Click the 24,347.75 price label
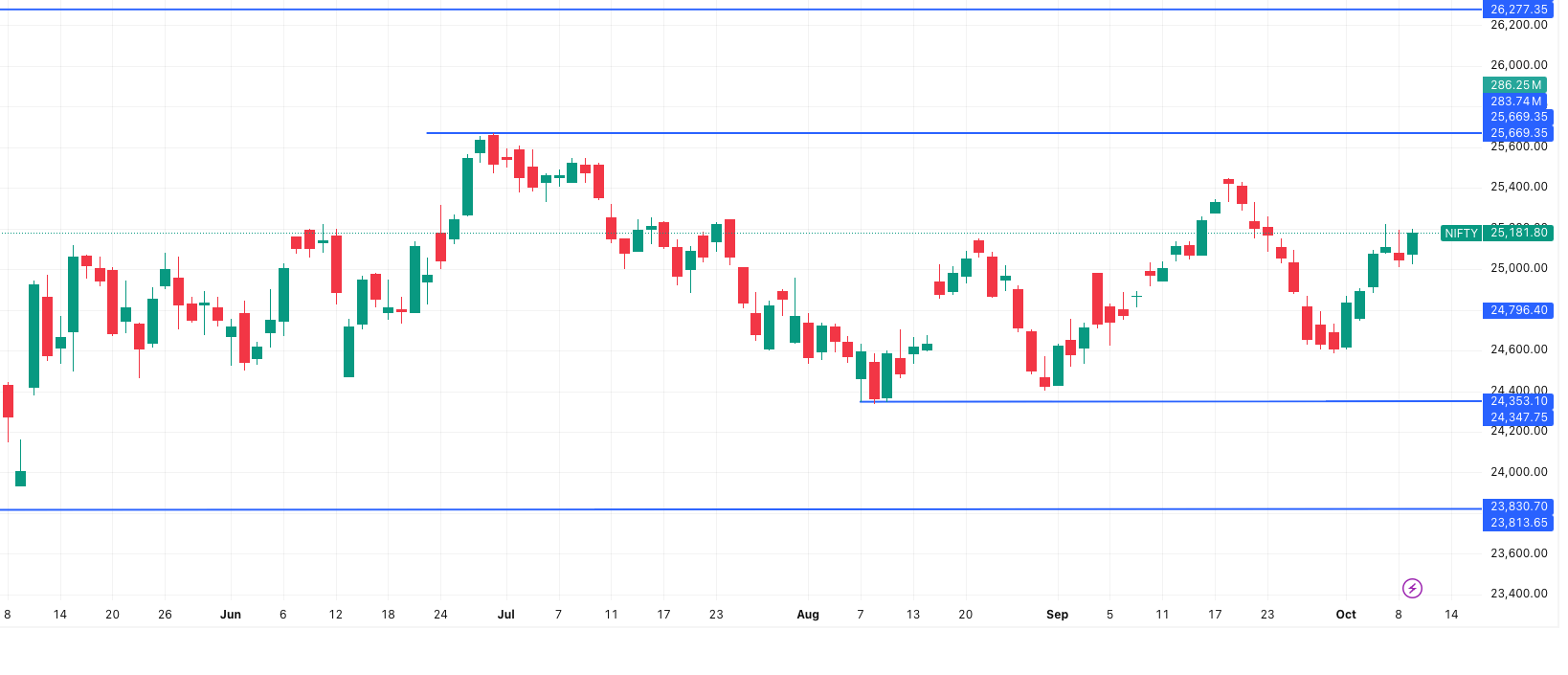Screen dimensions: 1568x675 click(x=1518, y=417)
